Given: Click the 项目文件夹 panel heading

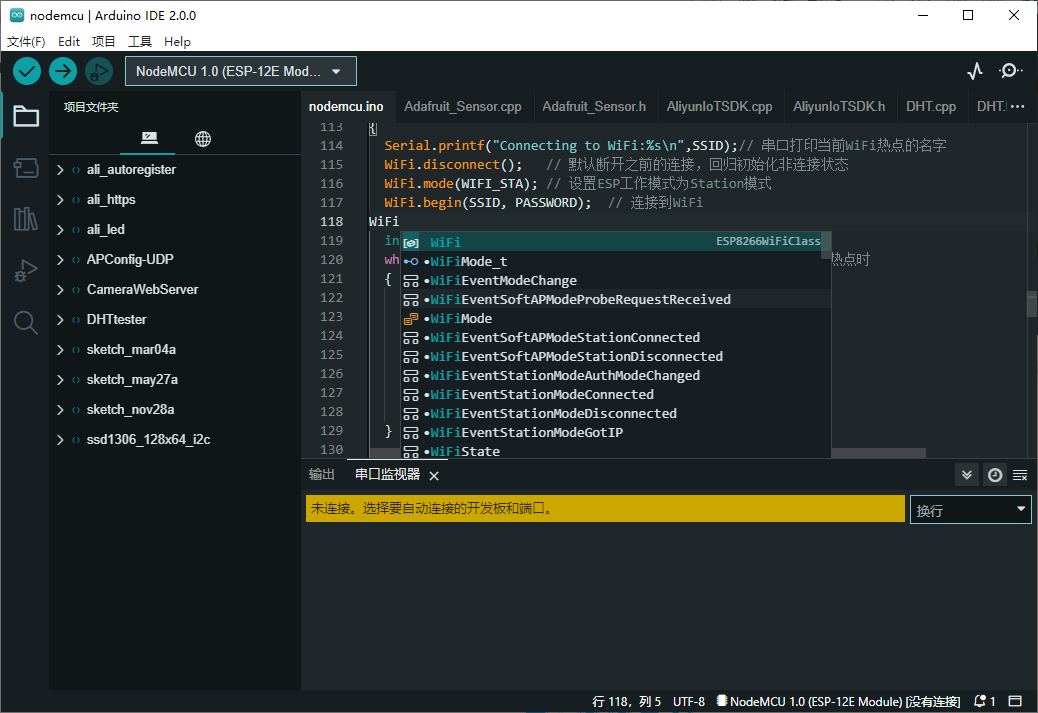Looking at the screenshot, I should [91, 107].
